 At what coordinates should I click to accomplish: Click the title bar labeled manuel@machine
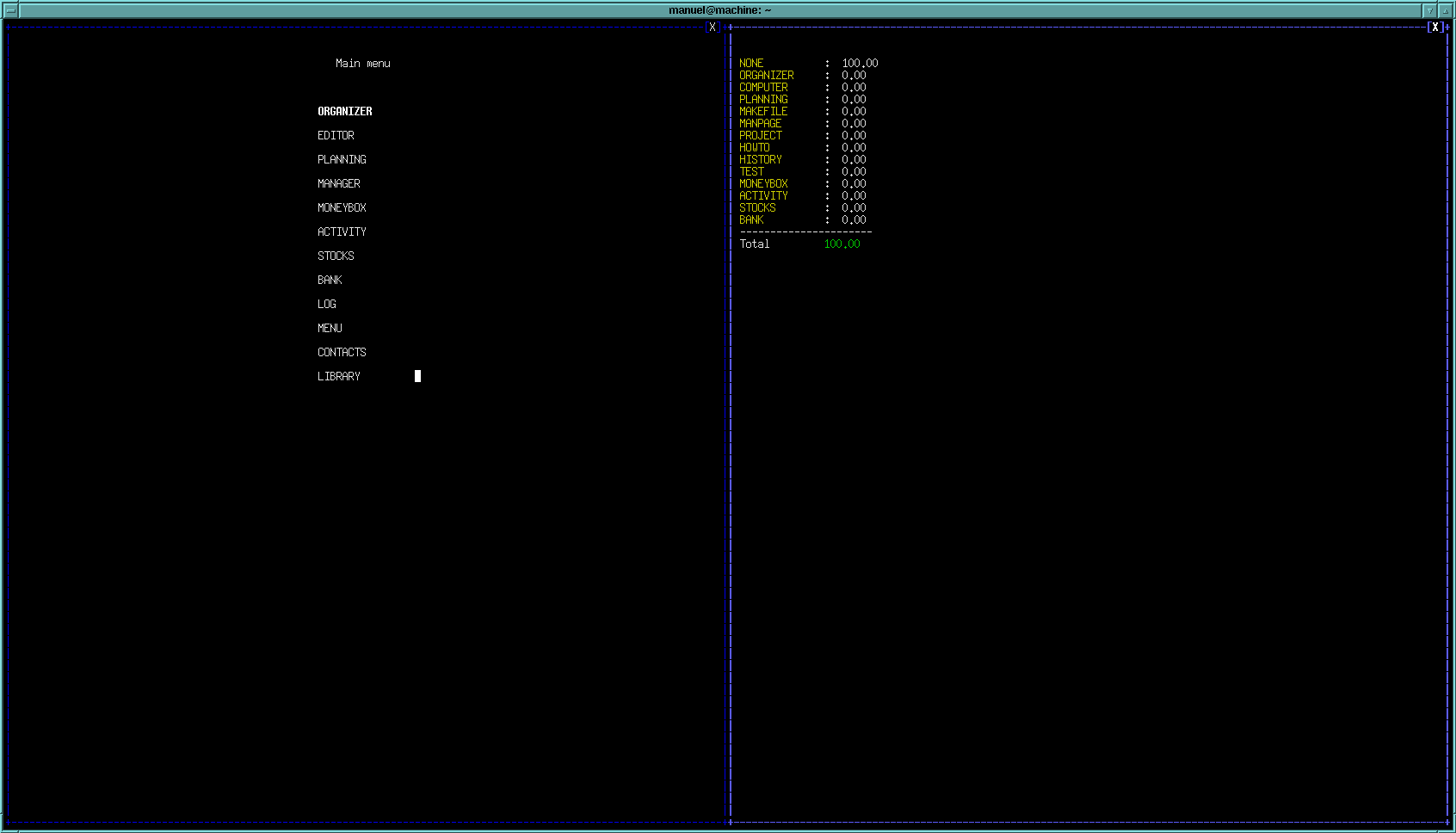(x=719, y=10)
